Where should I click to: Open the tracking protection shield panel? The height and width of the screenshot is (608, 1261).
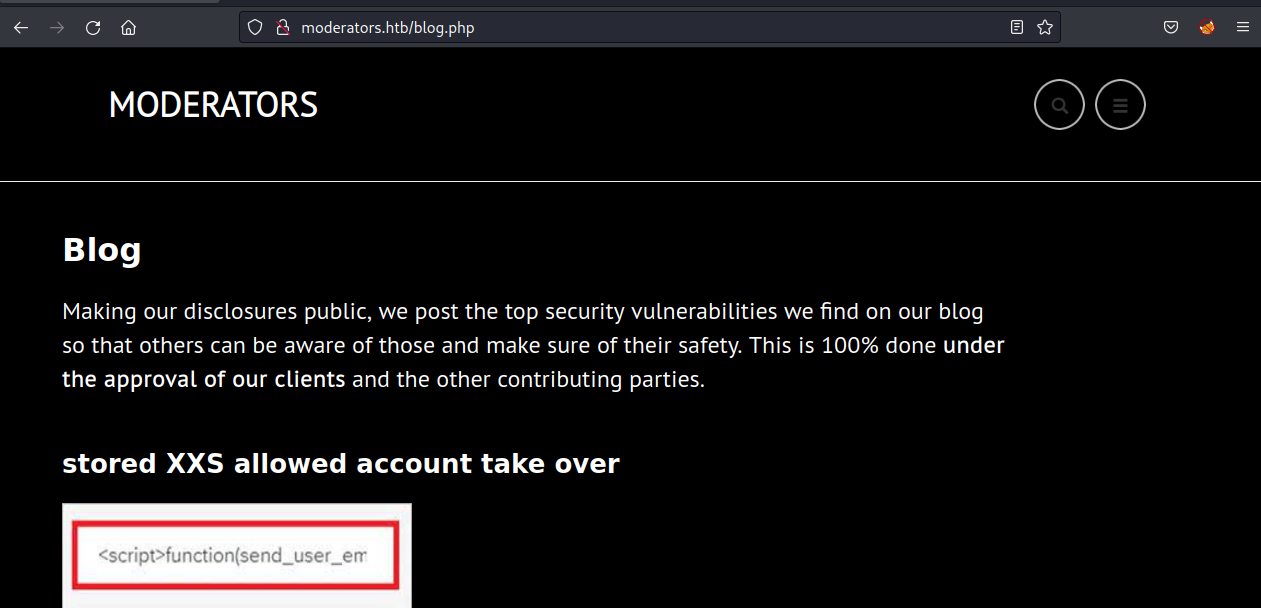pyautogui.click(x=255, y=28)
